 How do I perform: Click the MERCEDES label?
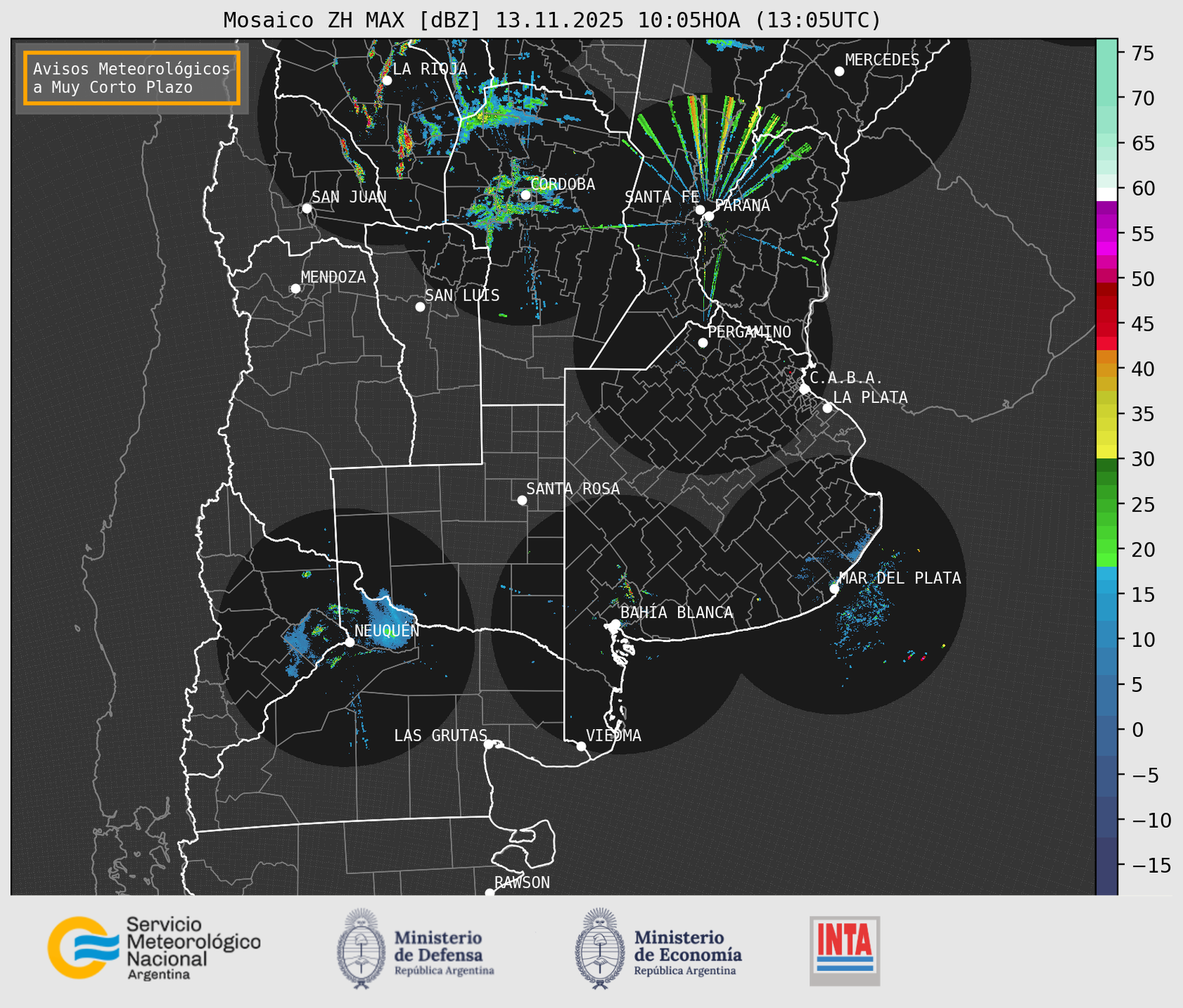pyautogui.click(x=882, y=60)
